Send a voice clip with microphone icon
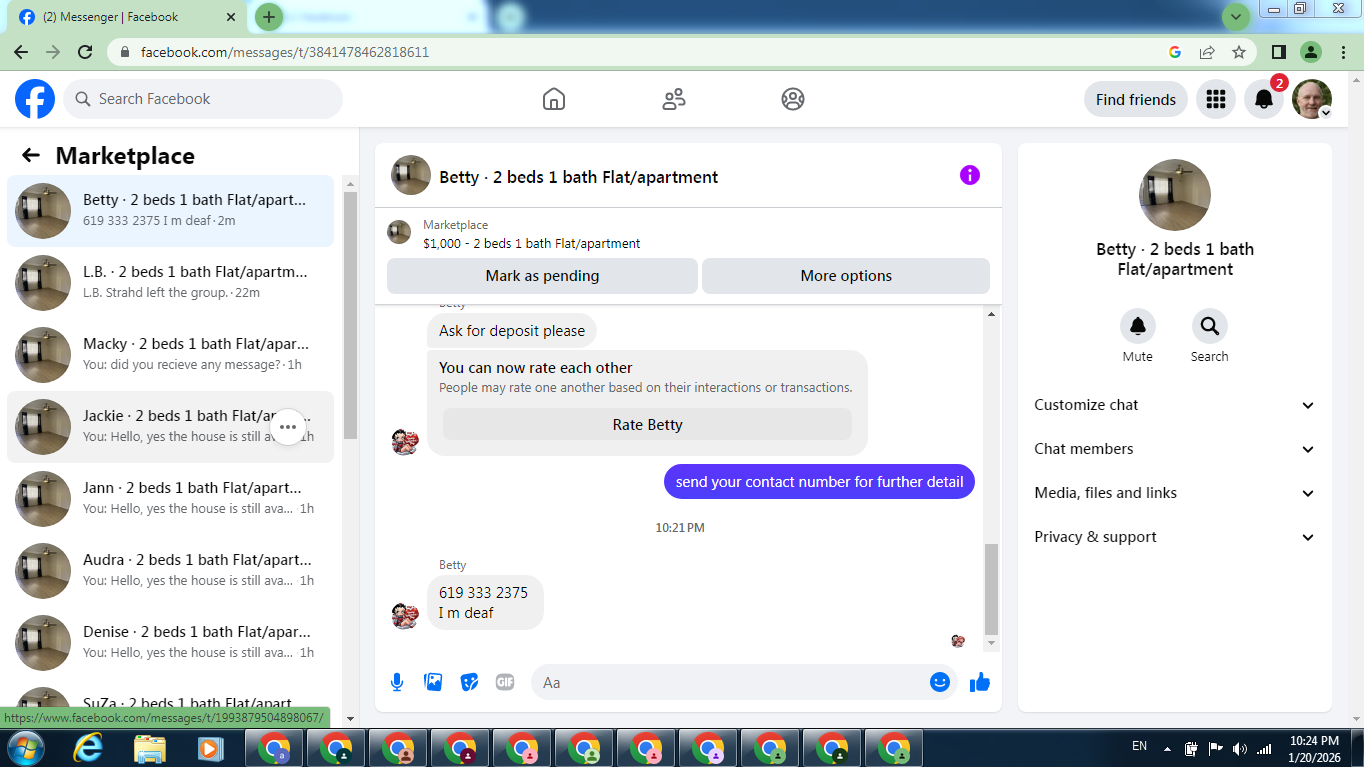 [x=397, y=682]
